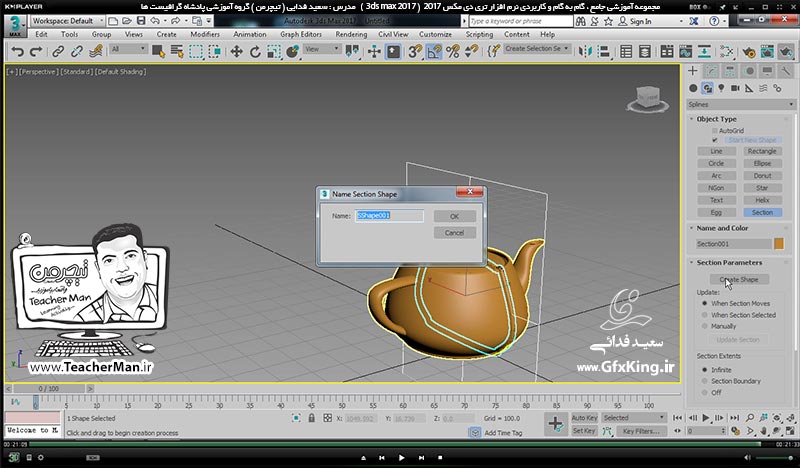Confirm with OK in Name Section Shape dialog
The height and width of the screenshot is (468, 800).
[455, 216]
